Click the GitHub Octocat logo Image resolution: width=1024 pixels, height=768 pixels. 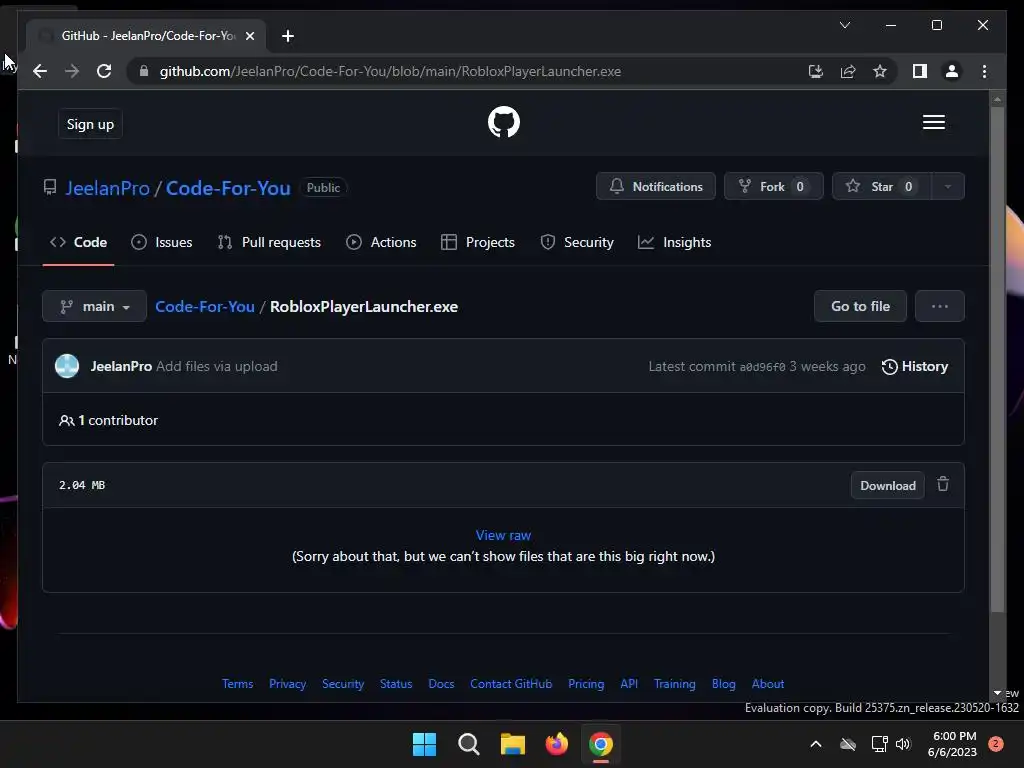click(x=504, y=122)
